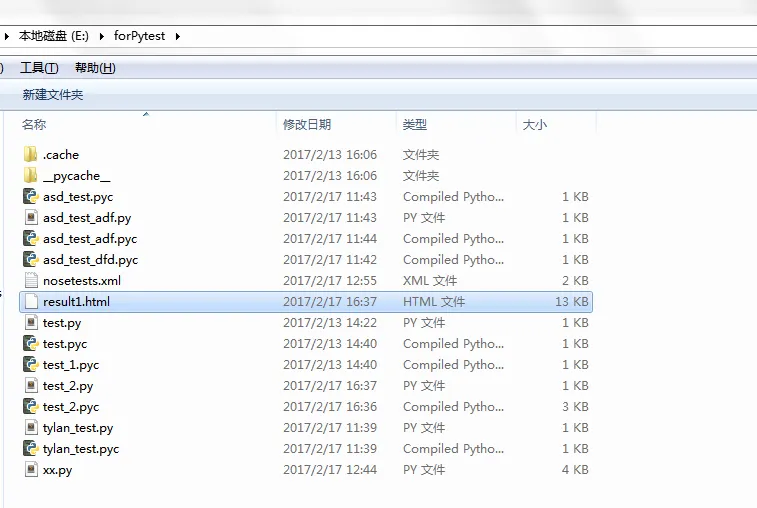The image size is (757, 508).
Task: Click the asd_test_dfd.pyc compiled Python icon
Action: 31,259
